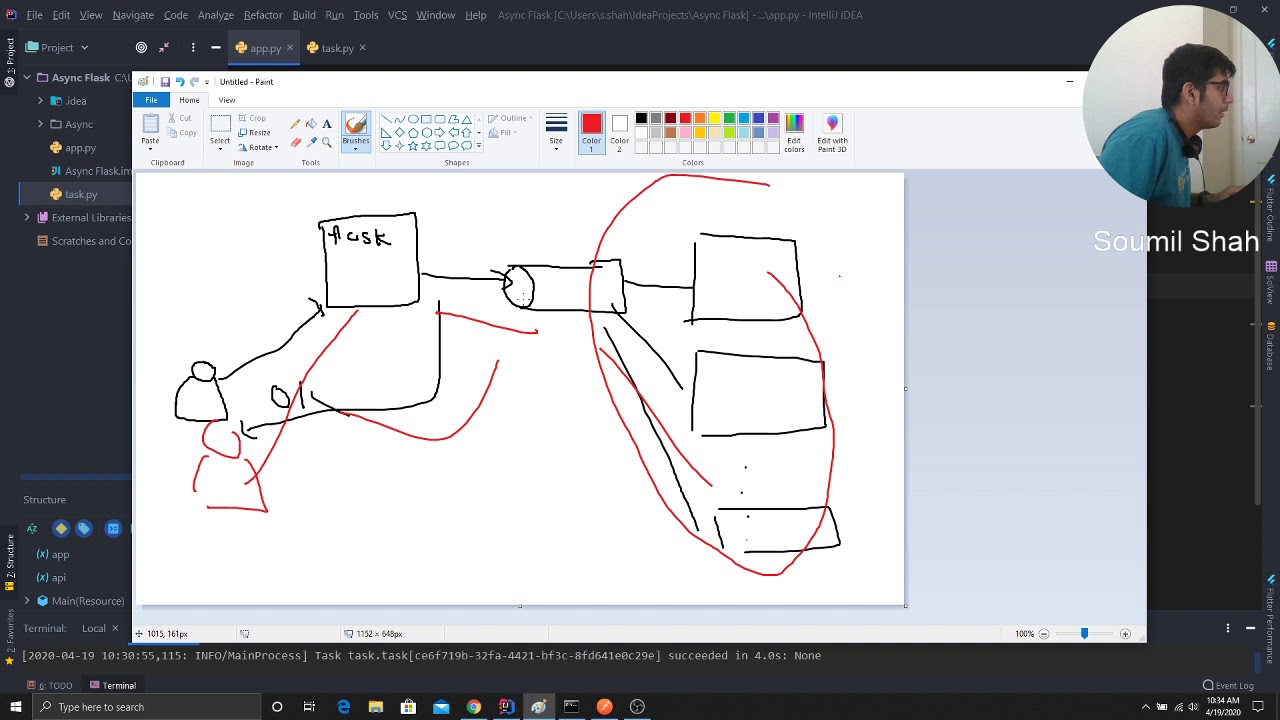This screenshot has width=1280, height=720.
Task: Expand the Async folder
Action: [41, 124]
